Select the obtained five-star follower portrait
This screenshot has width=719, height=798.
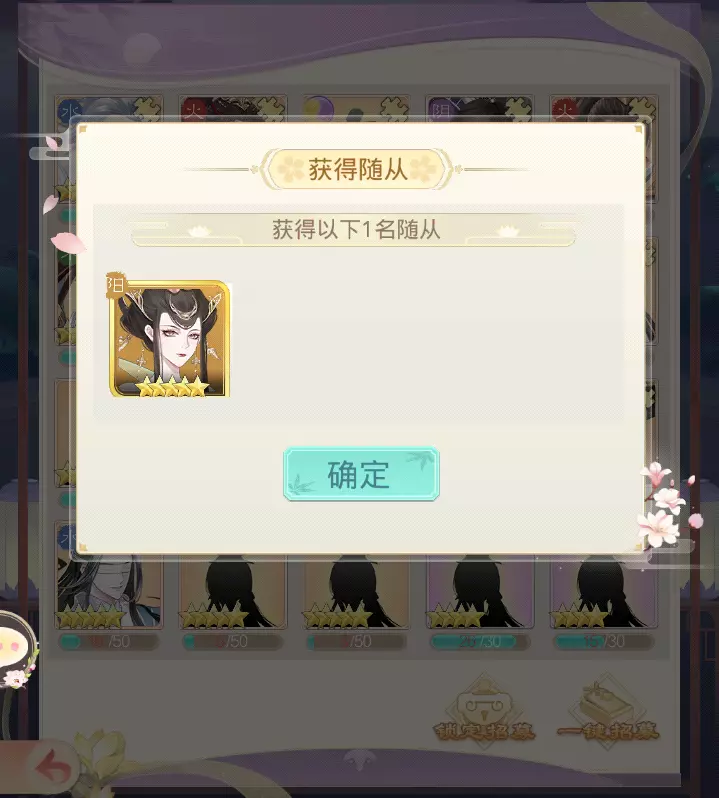coord(169,338)
